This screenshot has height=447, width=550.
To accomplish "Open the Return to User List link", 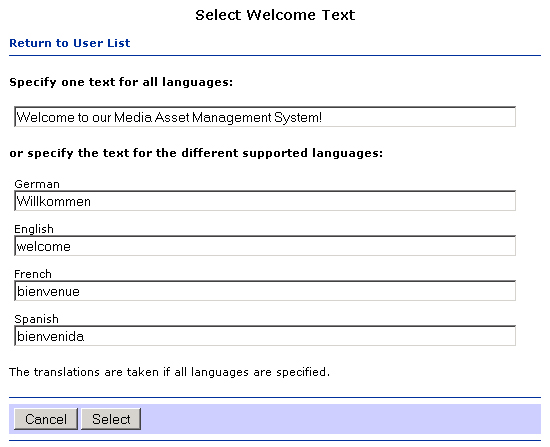I will tap(69, 43).
